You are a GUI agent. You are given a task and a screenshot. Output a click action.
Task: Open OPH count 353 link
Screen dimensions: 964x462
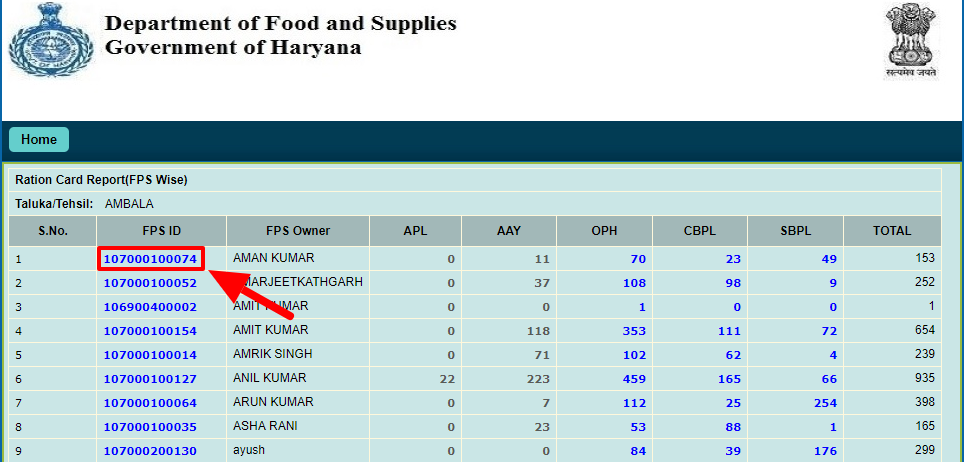coord(634,332)
